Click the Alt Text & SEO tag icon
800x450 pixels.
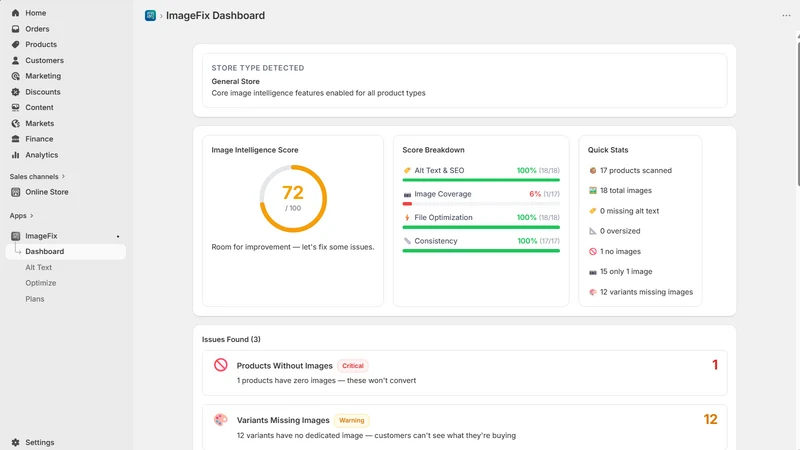tap(407, 170)
